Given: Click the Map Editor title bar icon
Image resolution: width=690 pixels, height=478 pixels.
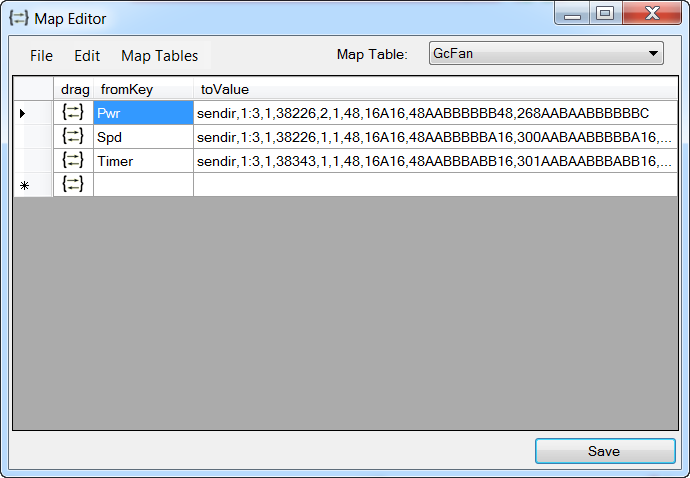Looking at the screenshot, I should (18, 18).
